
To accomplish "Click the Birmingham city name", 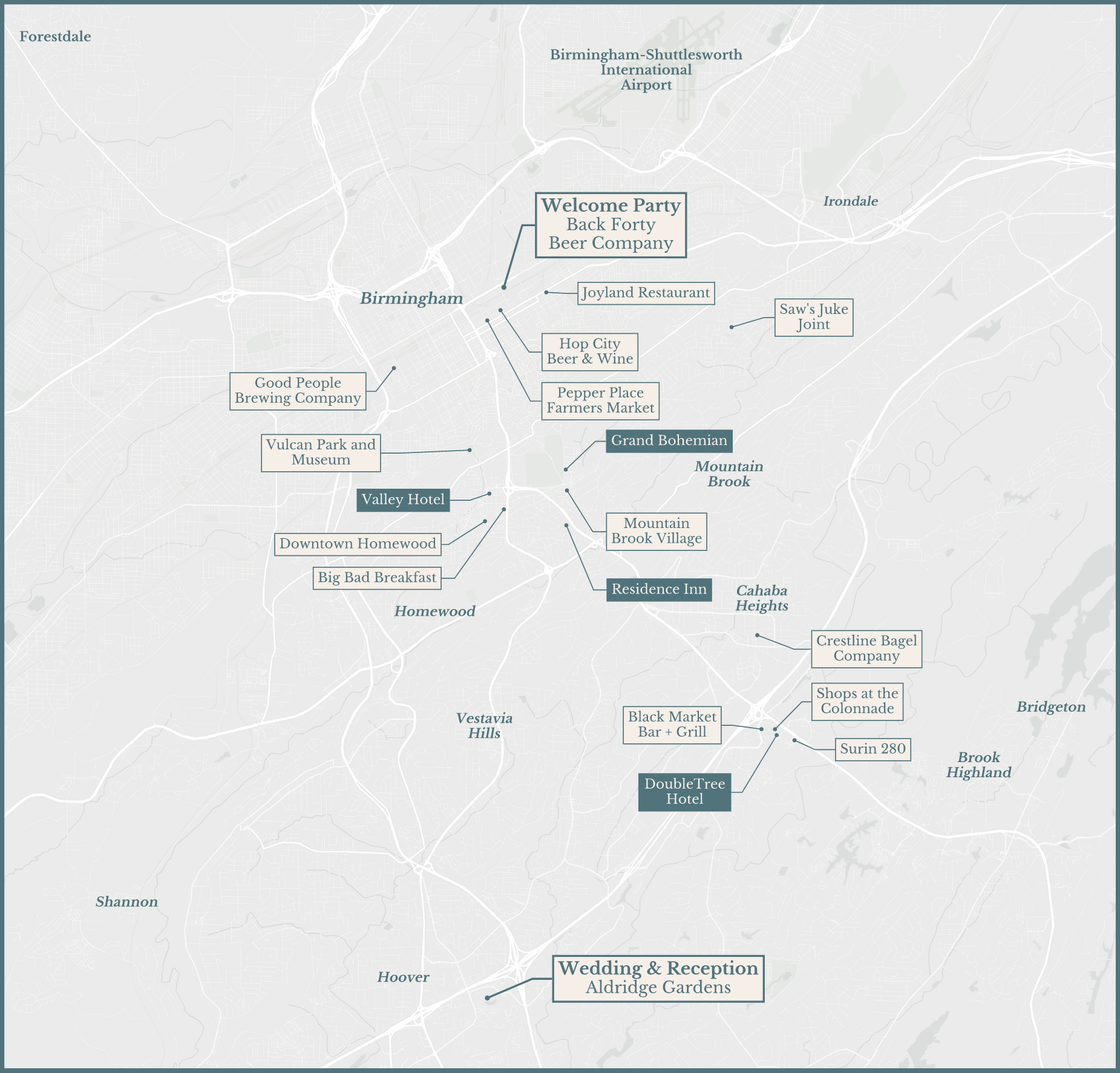I will 411,298.
